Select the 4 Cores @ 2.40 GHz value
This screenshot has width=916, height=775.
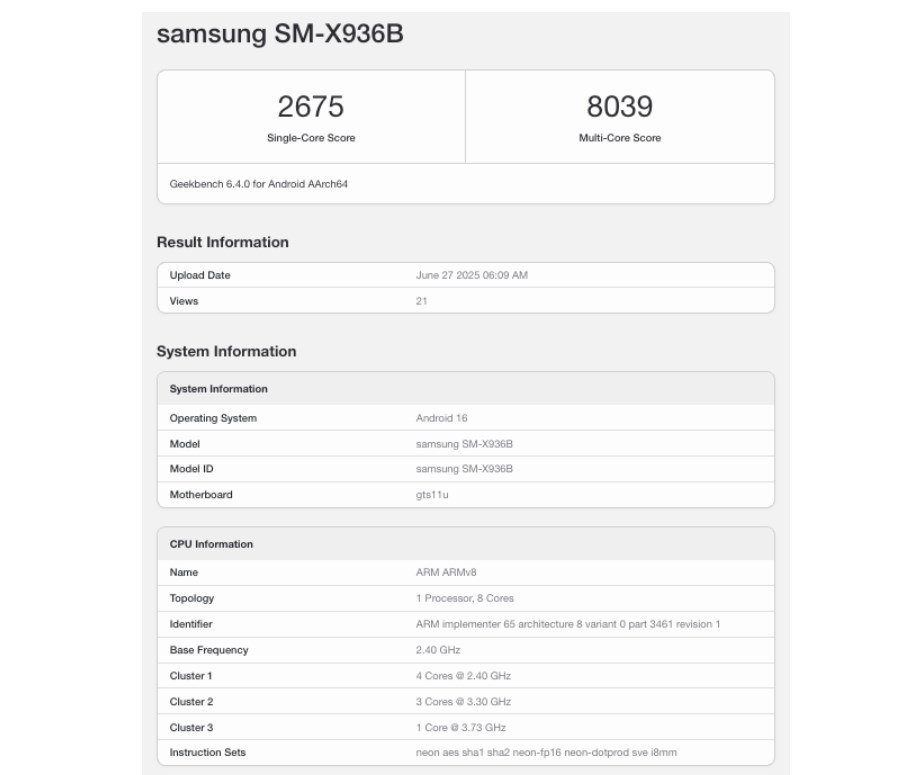pyautogui.click(x=463, y=676)
